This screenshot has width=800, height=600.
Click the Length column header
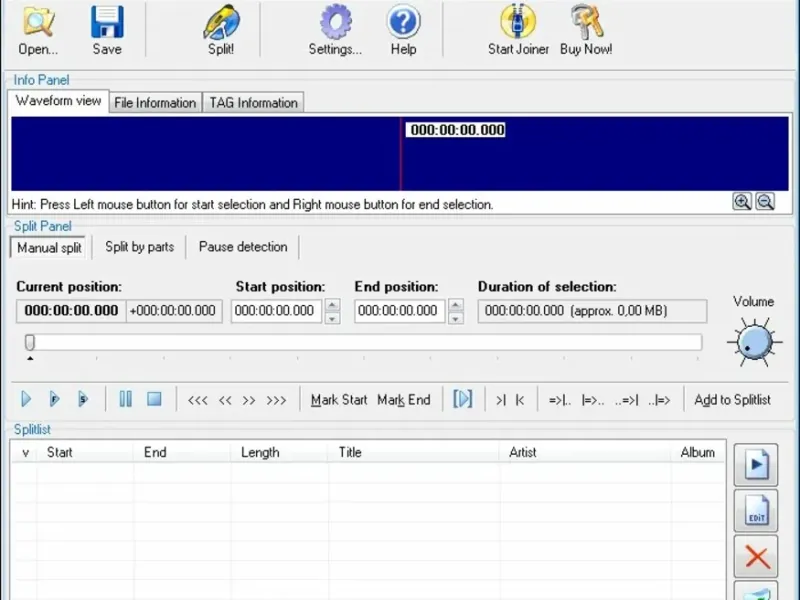(x=279, y=453)
